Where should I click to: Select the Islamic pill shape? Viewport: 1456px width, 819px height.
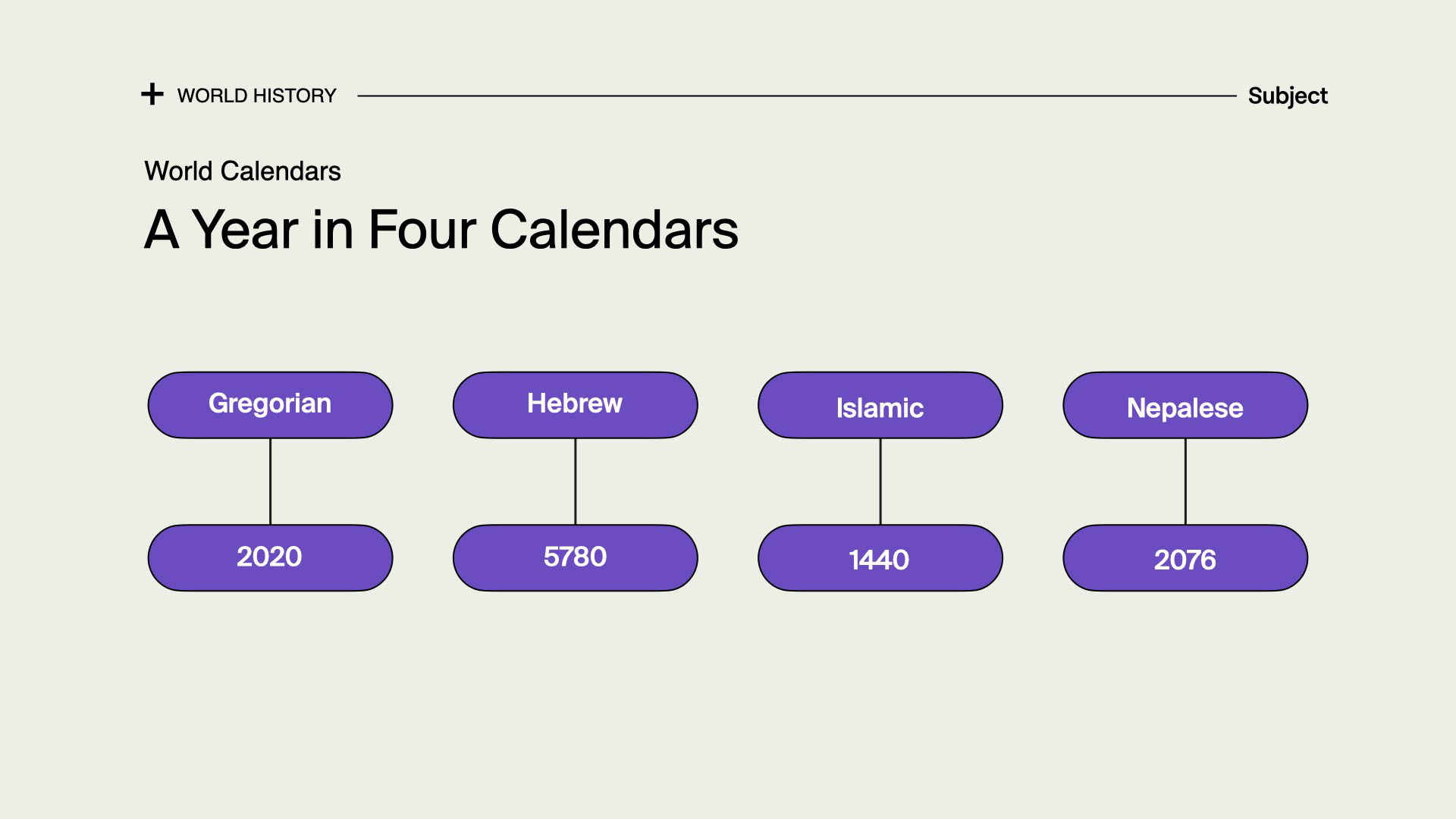point(880,405)
